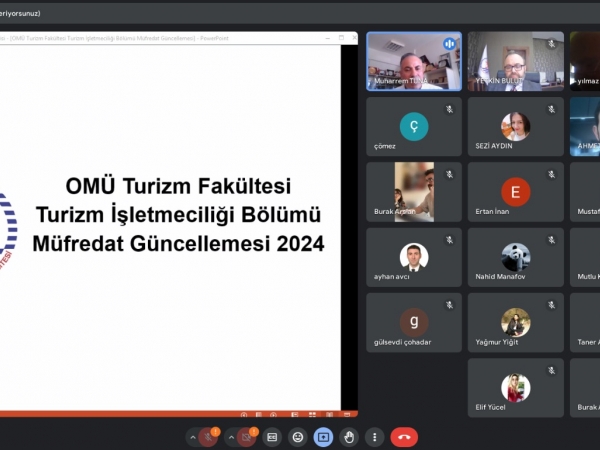Click the highlighted present screen button
Viewport: 600px width, 450px height.
(x=323, y=437)
